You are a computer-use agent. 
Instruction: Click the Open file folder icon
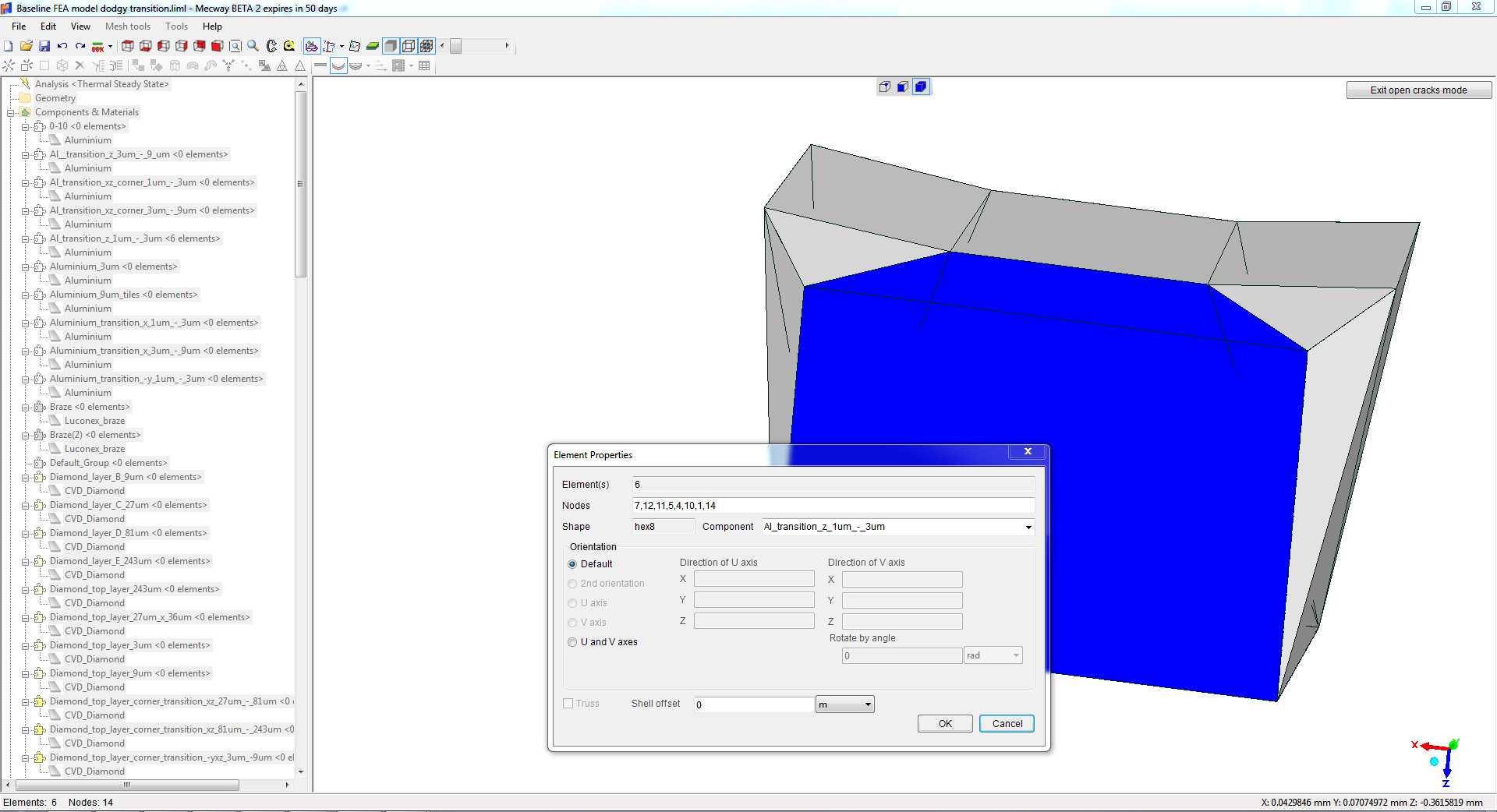point(26,46)
